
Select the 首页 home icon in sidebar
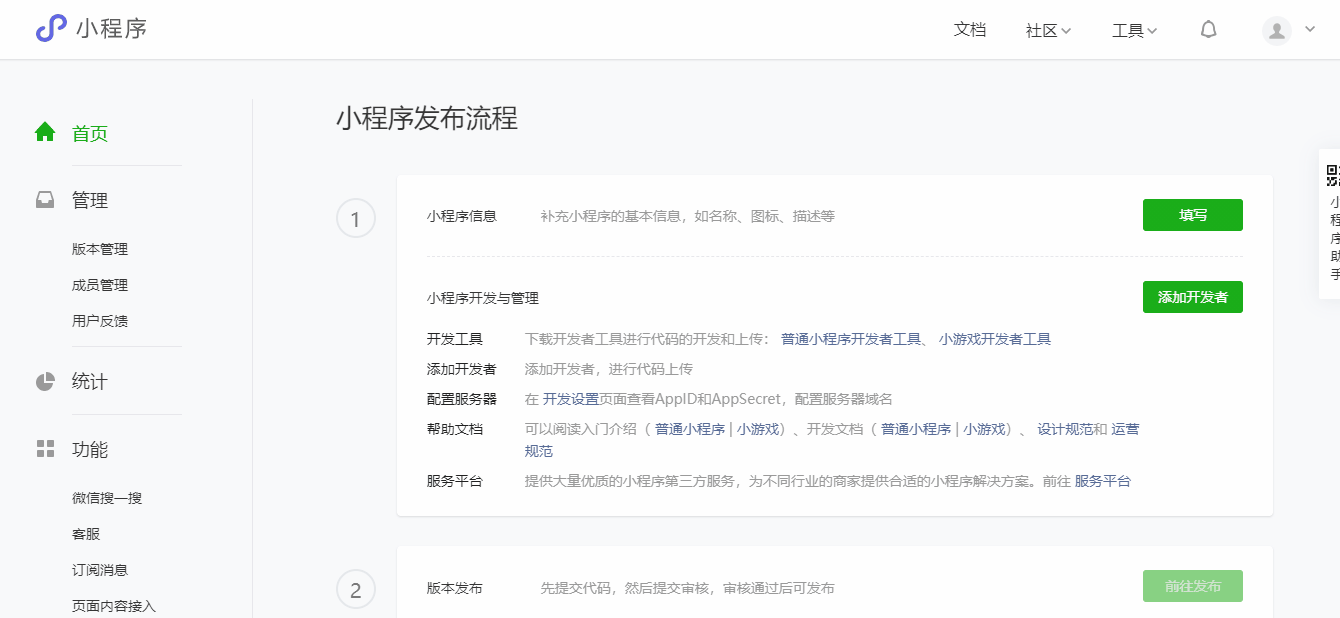click(44, 130)
